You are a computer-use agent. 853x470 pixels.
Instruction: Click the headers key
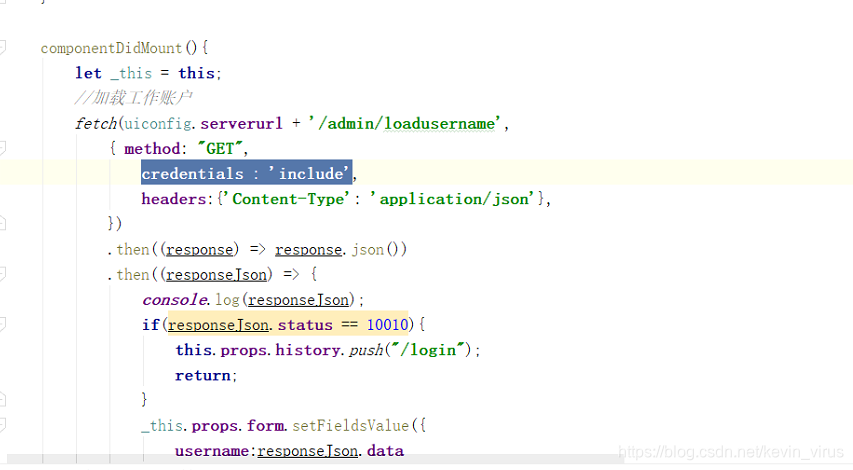[x=174, y=199]
